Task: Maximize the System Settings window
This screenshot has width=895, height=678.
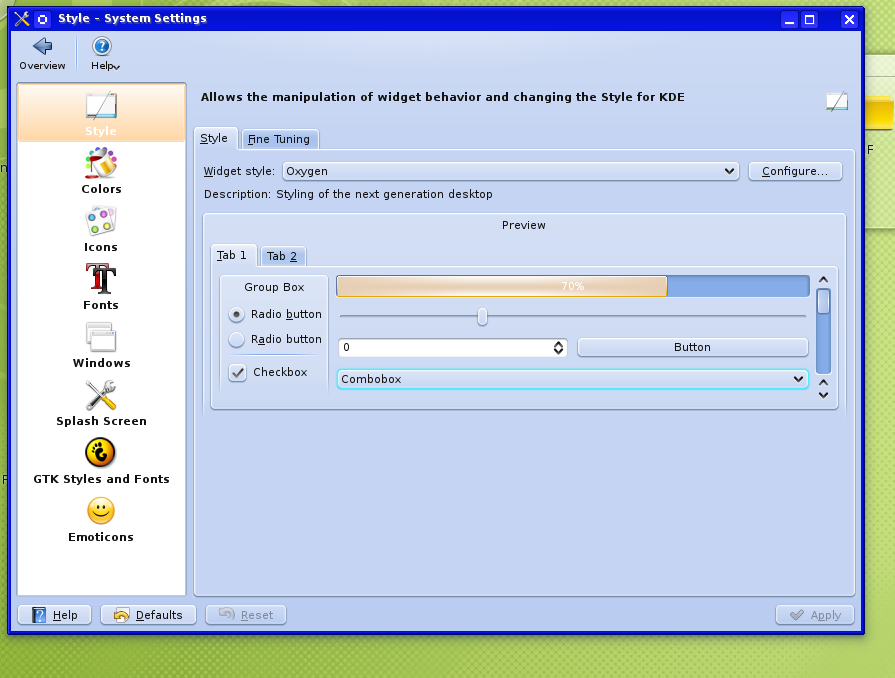Action: pos(809,20)
